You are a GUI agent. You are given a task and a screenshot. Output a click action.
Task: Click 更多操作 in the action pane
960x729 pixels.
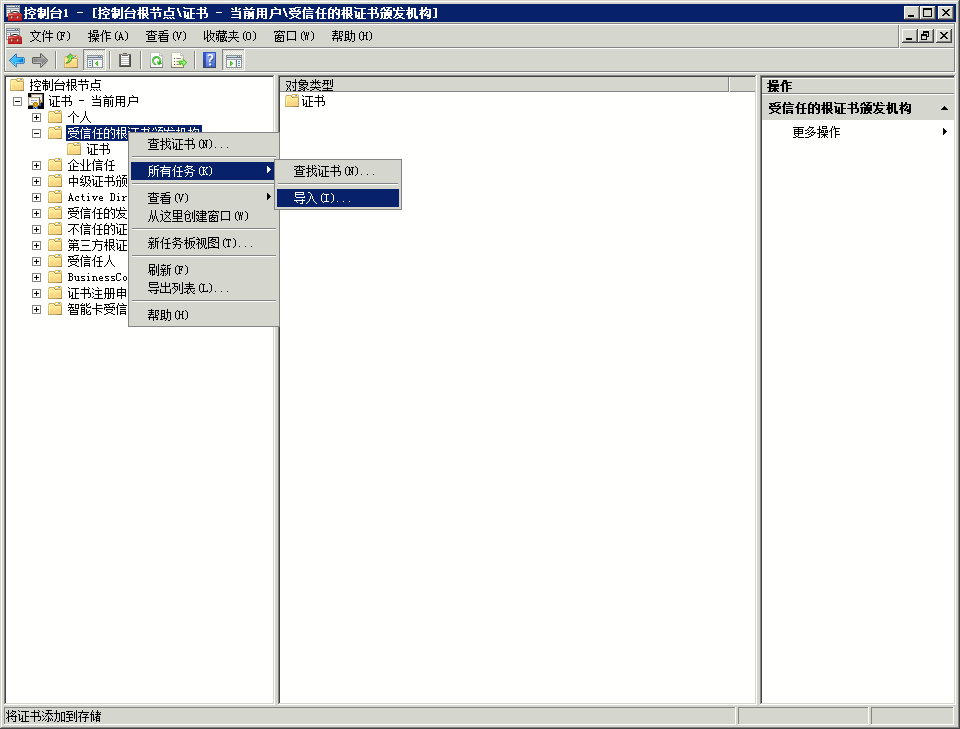coord(816,132)
